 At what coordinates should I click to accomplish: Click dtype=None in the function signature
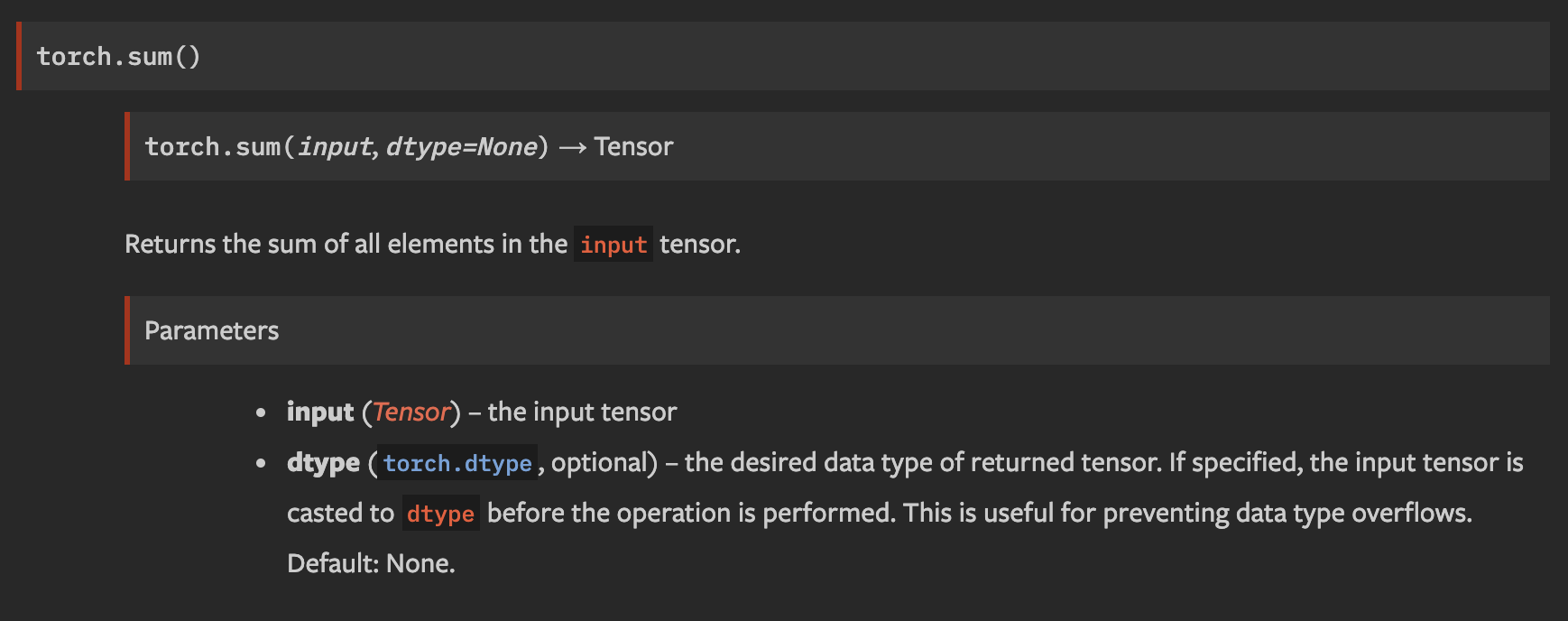(x=461, y=147)
